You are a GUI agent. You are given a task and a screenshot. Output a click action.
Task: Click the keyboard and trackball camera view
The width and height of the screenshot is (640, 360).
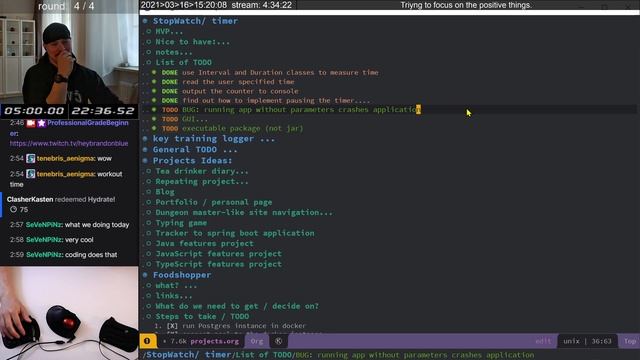[69, 313]
